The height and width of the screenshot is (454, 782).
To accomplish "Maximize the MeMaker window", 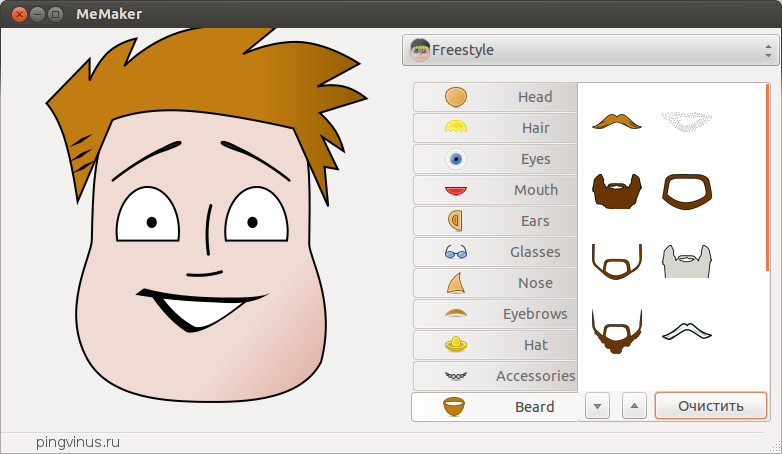I will [x=55, y=14].
